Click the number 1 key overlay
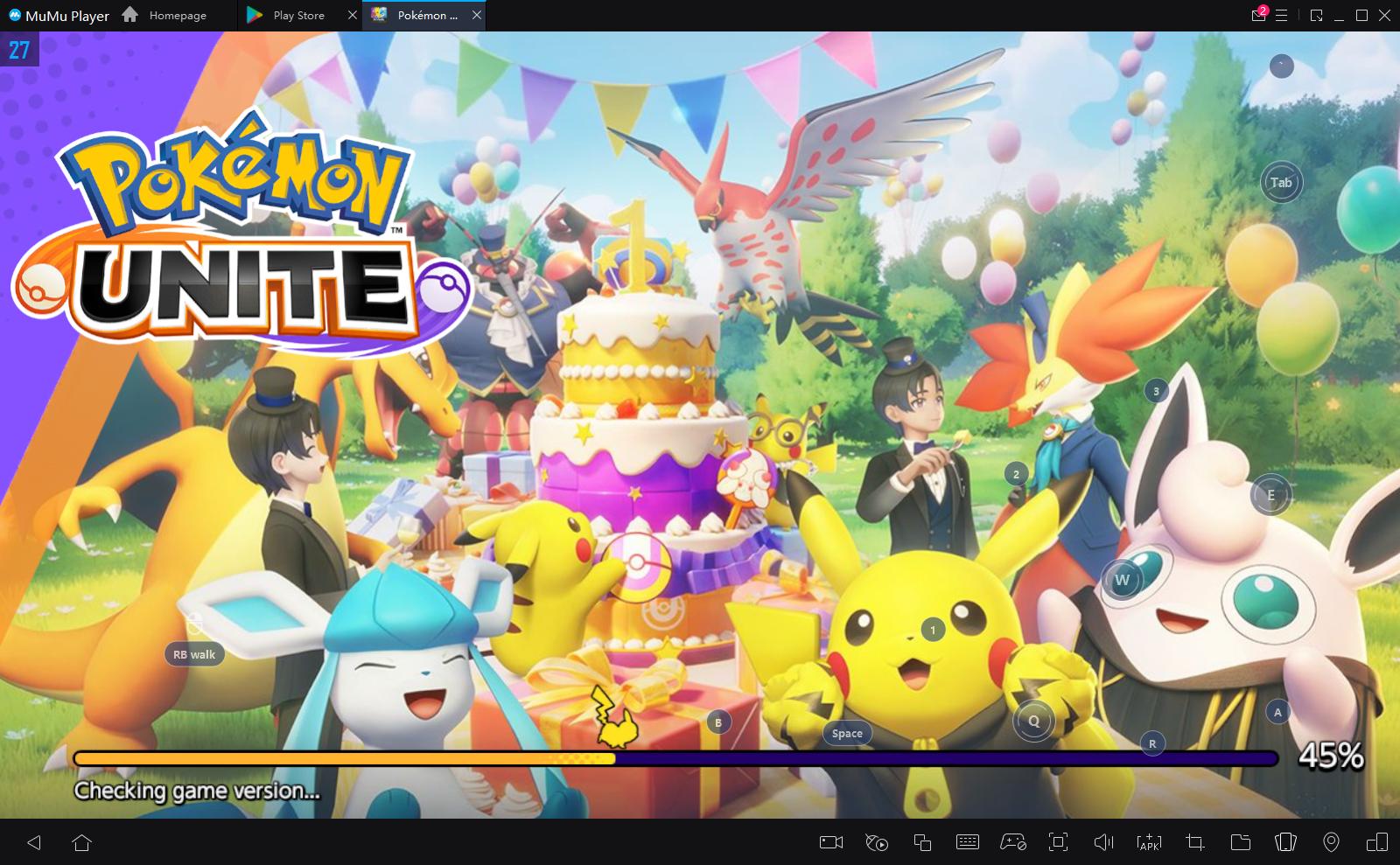Viewport: 1400px width, 865px height. [x=933, y=630]
